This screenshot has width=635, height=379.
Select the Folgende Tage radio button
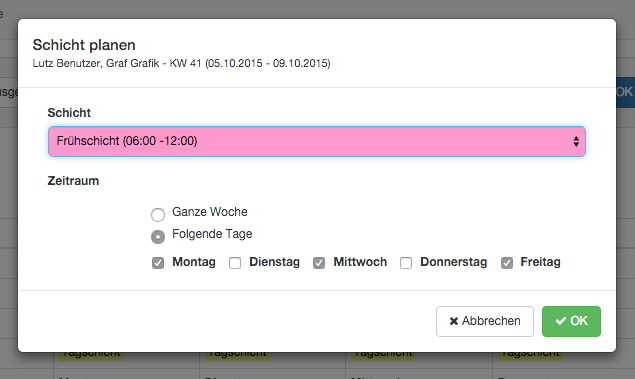[158, 236]
